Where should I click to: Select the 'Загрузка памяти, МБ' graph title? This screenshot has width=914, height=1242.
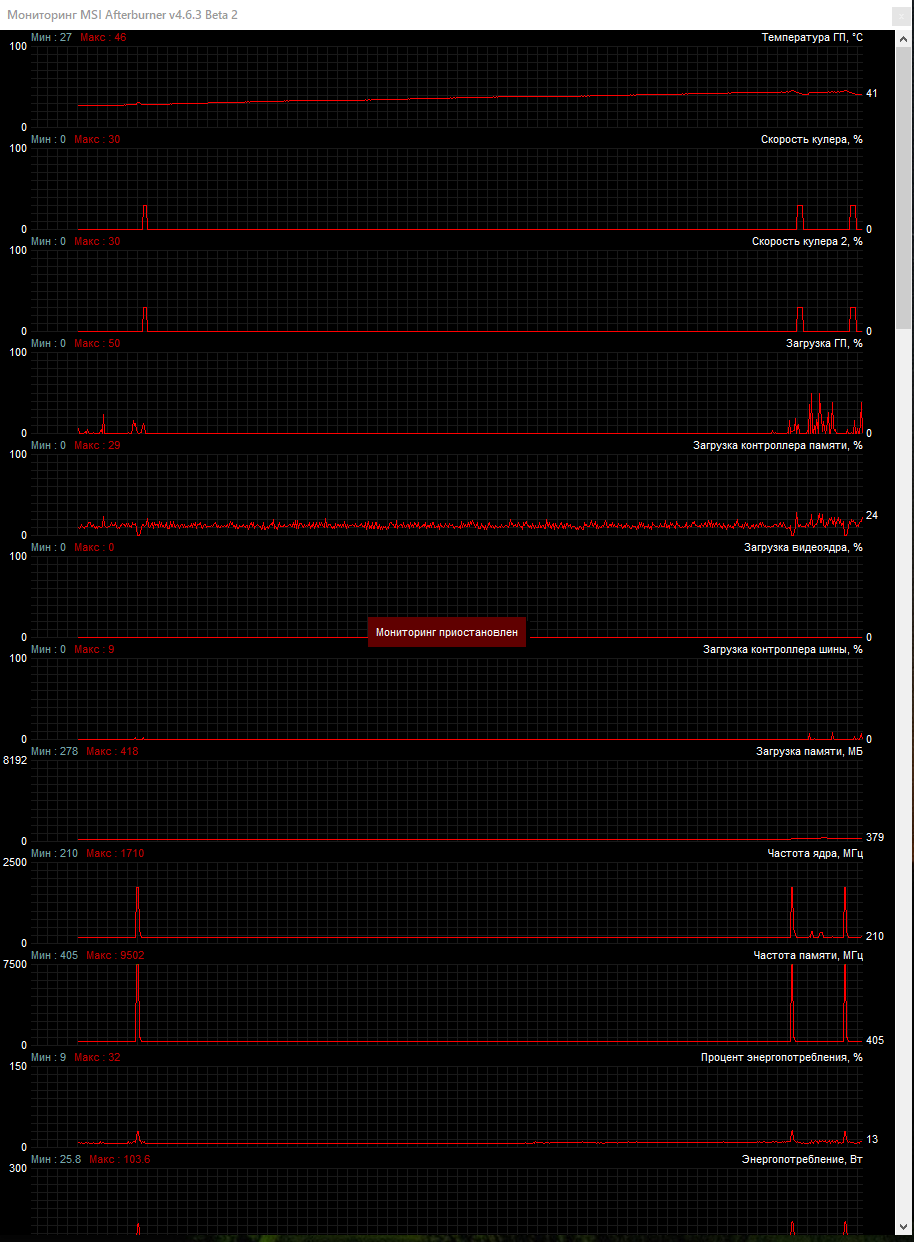809,751
